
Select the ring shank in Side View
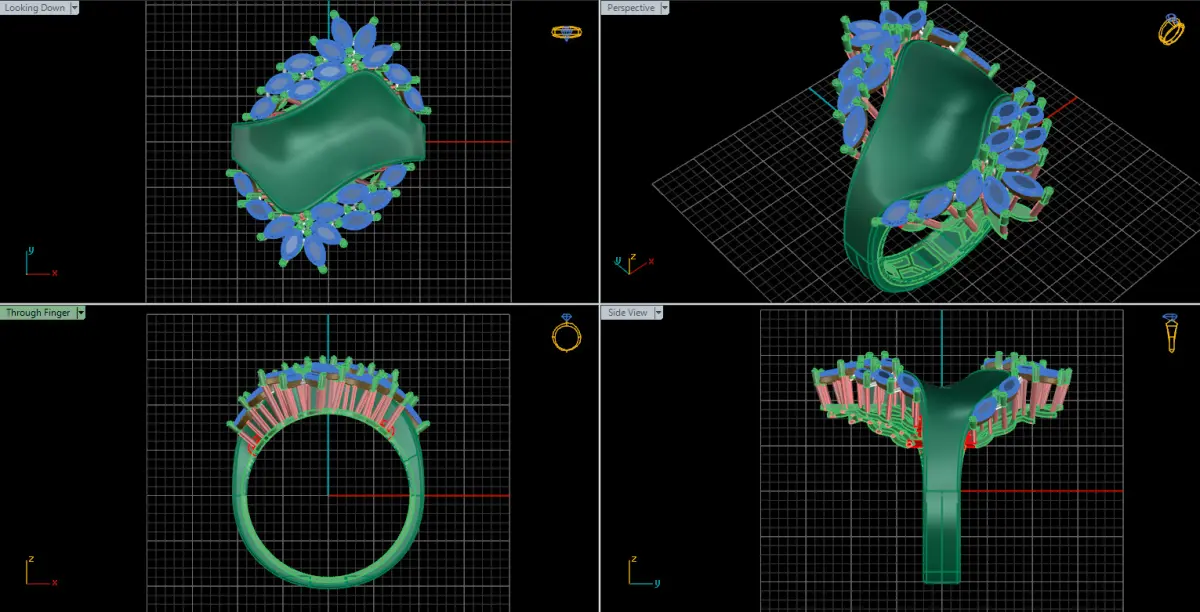pyautogui.click(x=943, y=480)
